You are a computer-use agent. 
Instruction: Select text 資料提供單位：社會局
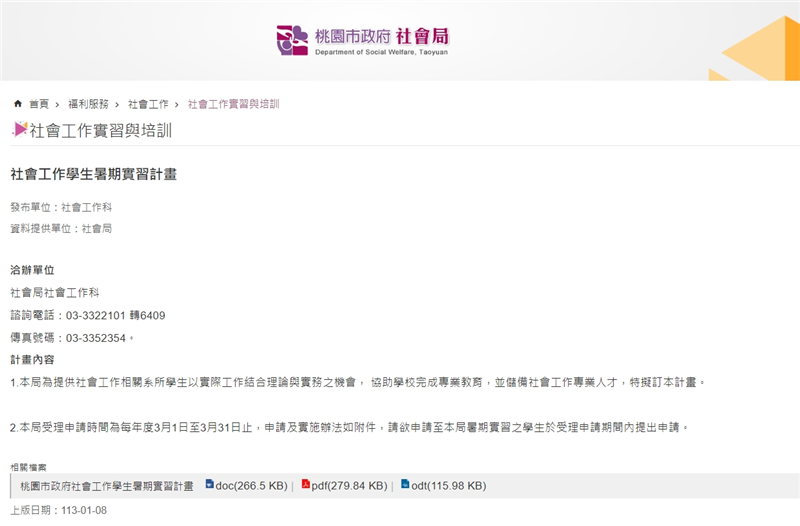[x=61, y=229]
